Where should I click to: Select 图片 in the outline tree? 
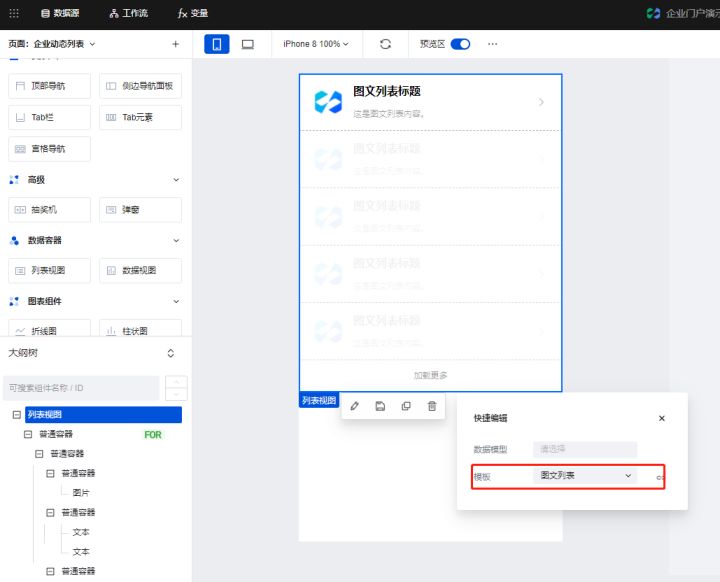point(81,493)
